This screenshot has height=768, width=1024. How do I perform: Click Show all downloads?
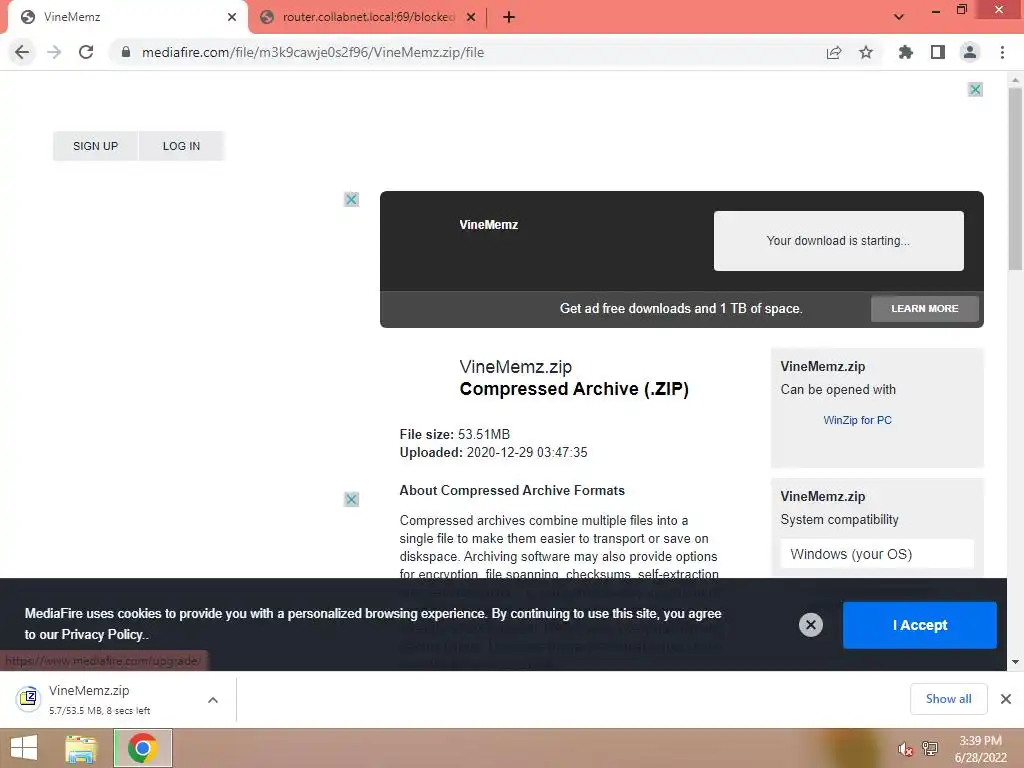pos(948,699)
